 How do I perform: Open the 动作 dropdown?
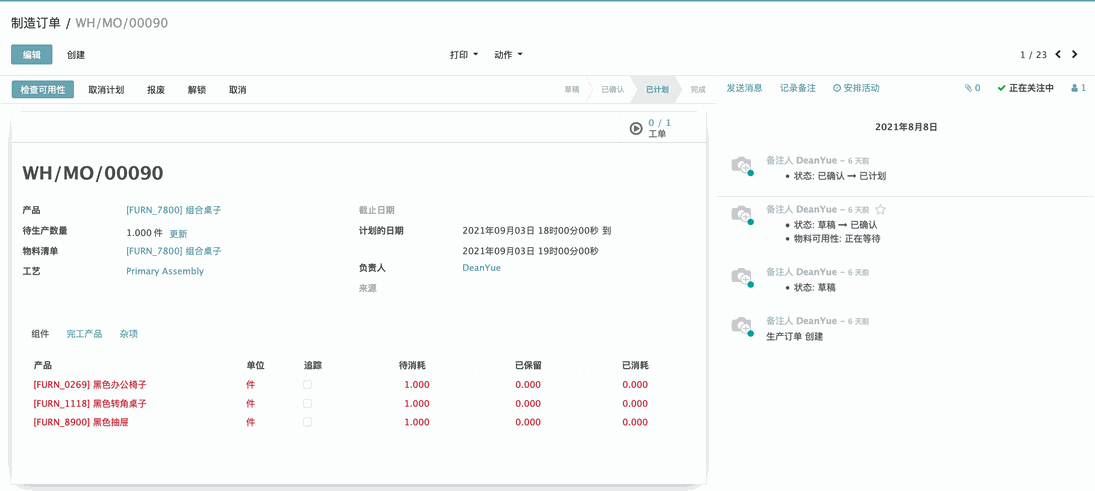coord(508,54)
